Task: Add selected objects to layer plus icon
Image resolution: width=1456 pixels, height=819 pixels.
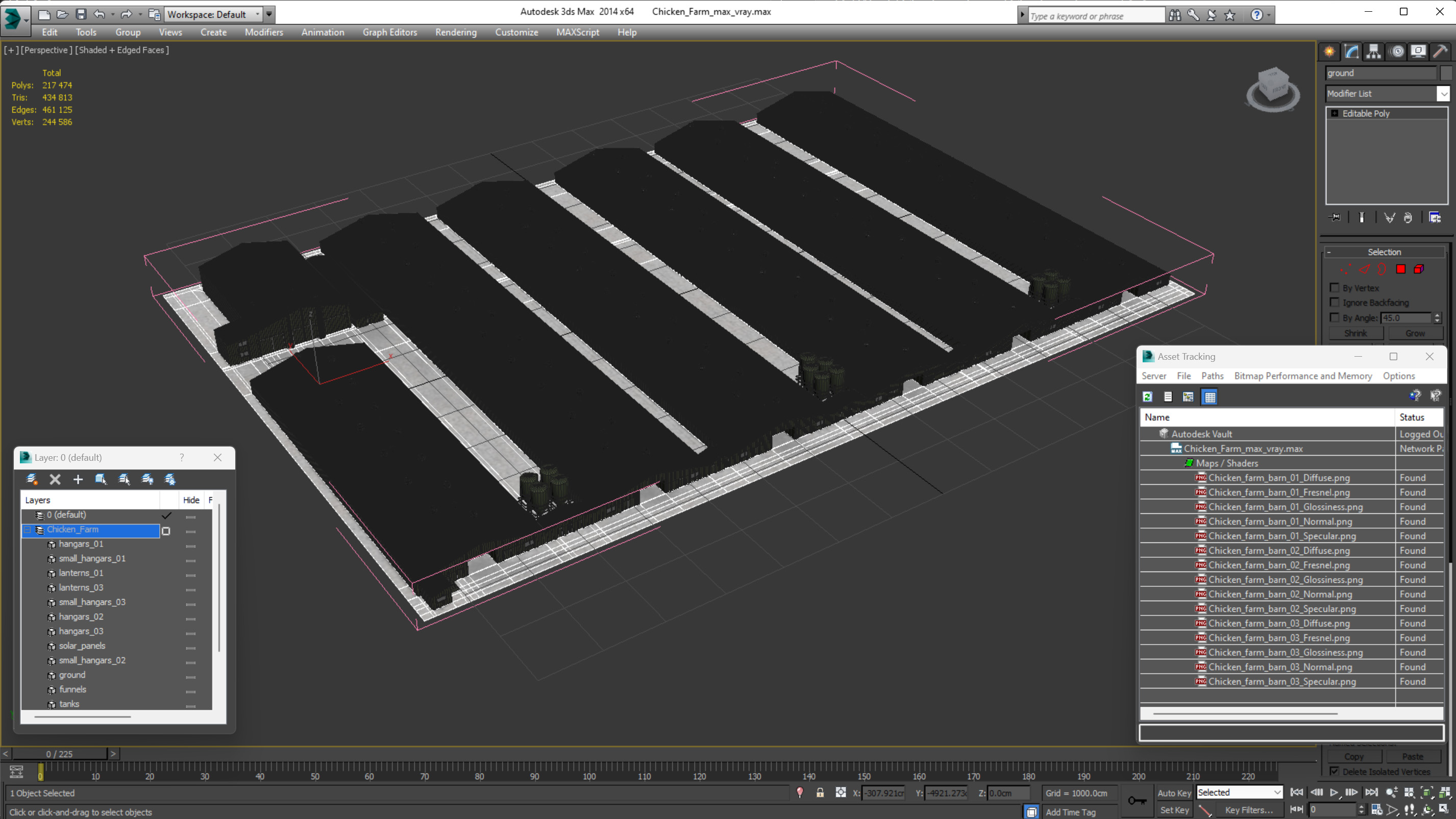Action: (78, 479)
